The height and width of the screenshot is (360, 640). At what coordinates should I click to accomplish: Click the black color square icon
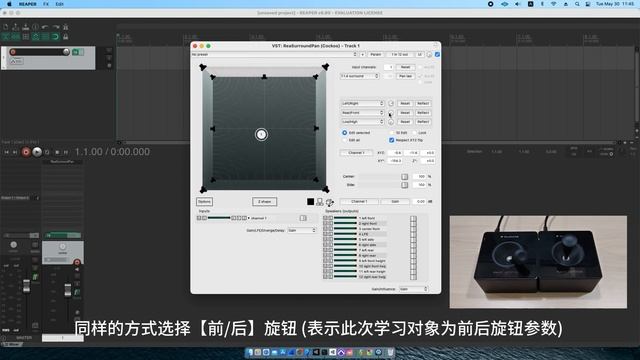[x=311, y=202]
